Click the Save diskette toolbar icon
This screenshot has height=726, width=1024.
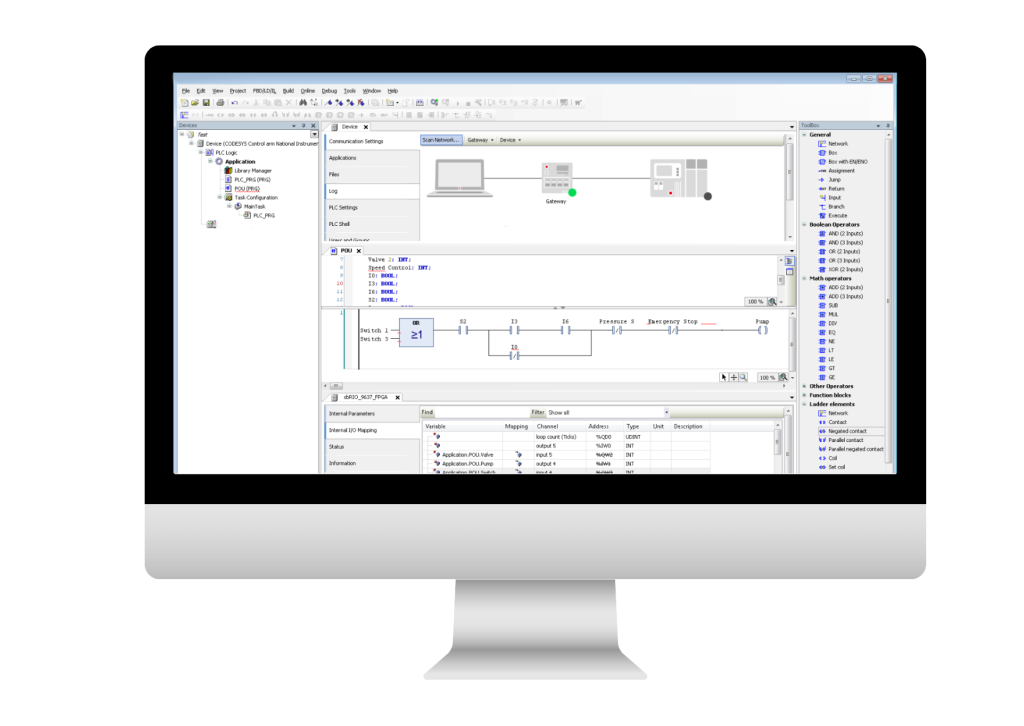click(206, 103)
